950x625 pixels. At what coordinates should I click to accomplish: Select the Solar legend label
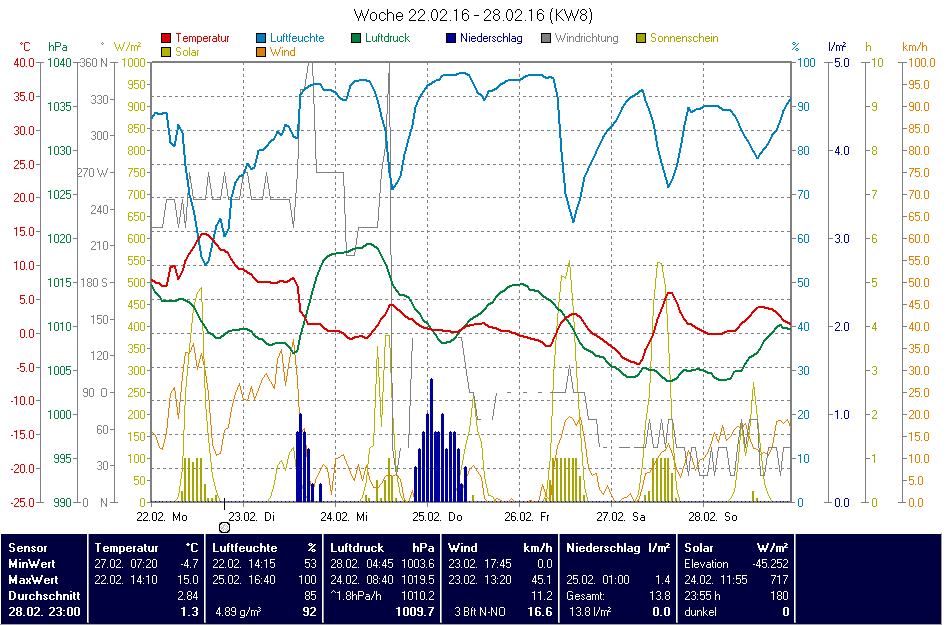click(x=187, y=52)
